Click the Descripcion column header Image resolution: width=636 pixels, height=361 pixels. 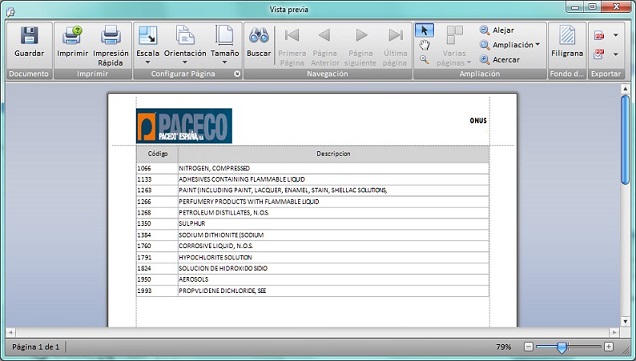coord(333,154)
